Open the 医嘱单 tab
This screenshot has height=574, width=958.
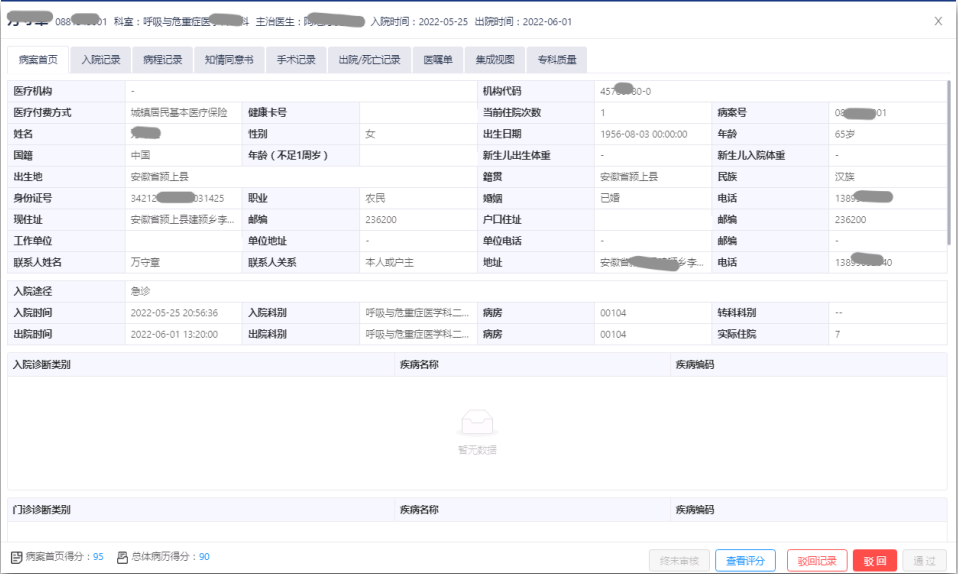[438, 60]
